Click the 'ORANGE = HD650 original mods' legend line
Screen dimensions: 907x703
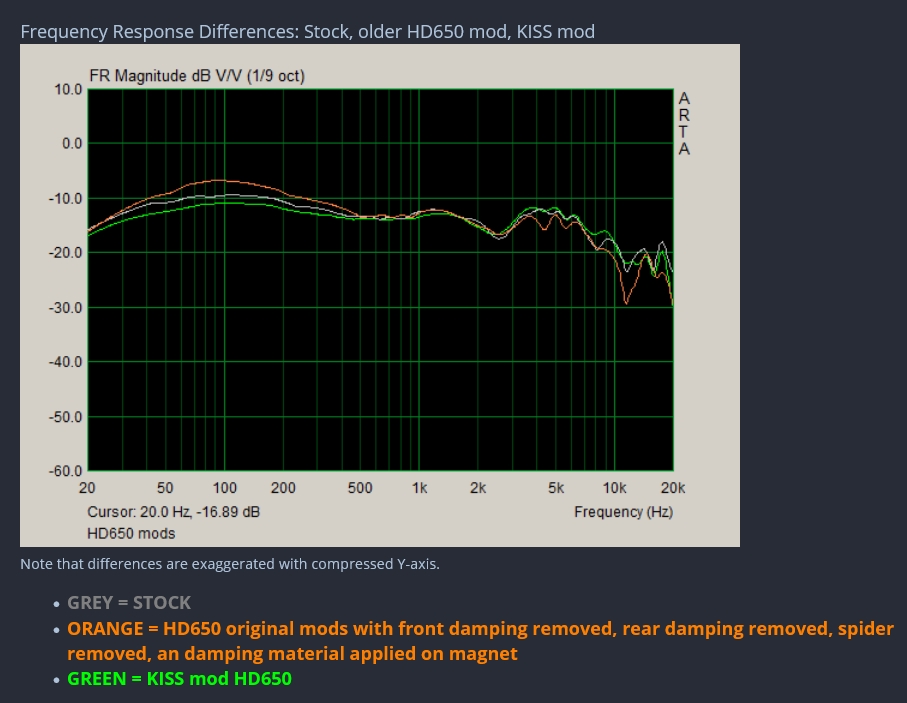pos(481,641)
